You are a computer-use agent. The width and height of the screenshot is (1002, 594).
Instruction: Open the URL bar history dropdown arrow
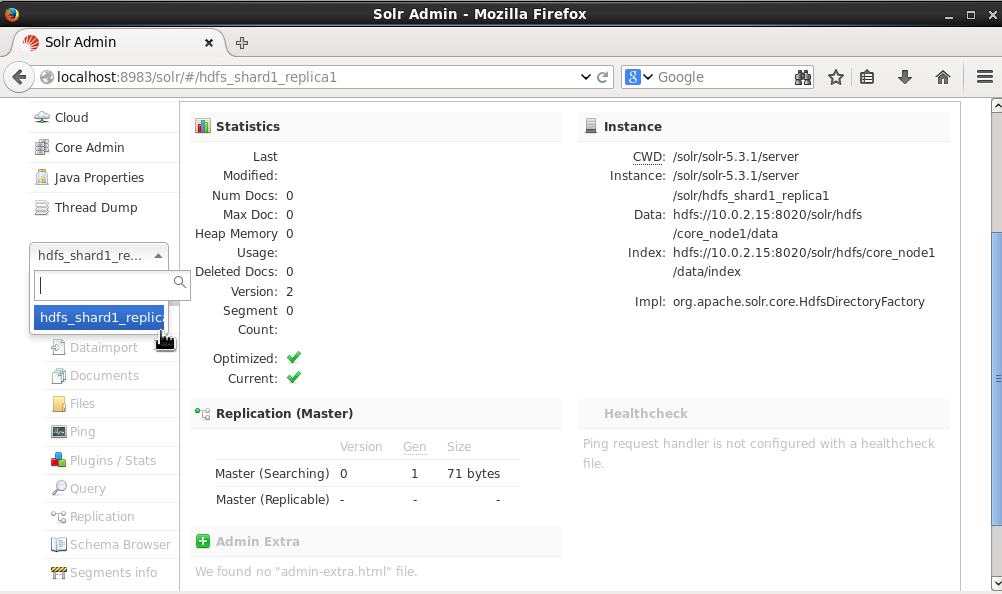click(585, 77)
